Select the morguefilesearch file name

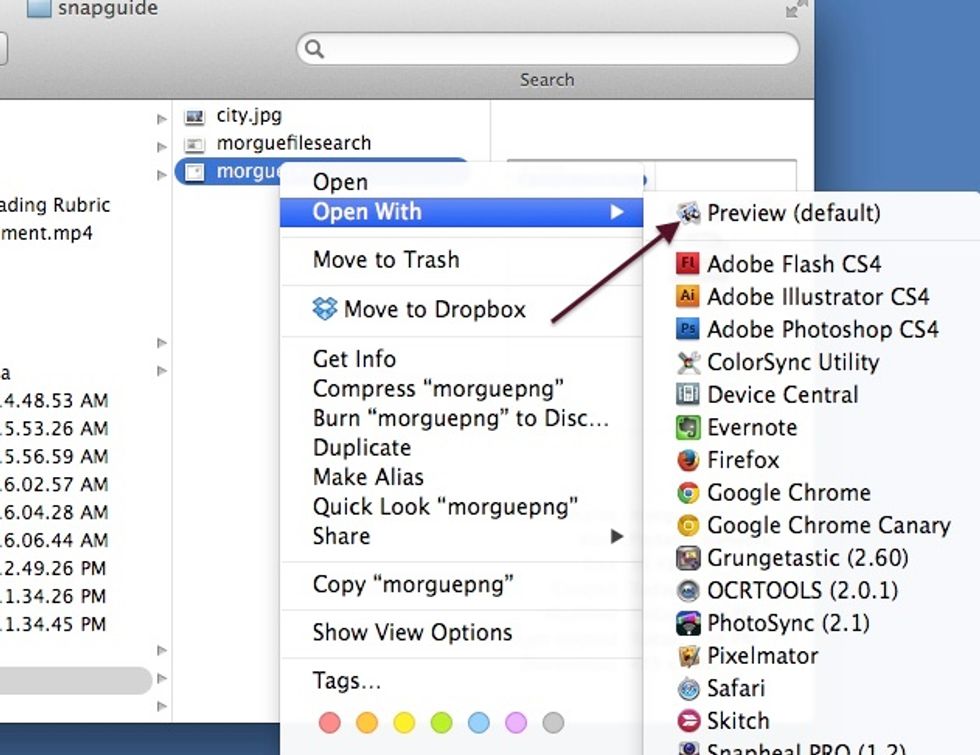294,143
